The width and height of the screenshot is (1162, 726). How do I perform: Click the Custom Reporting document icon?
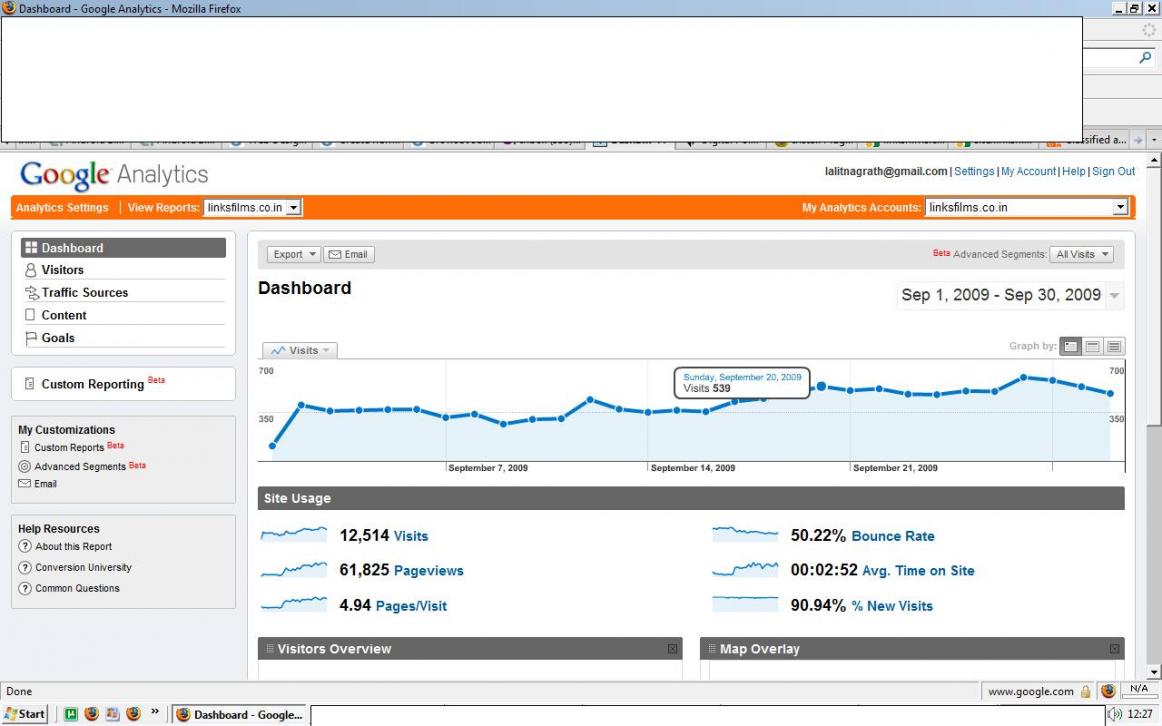(x=30, y=384)
